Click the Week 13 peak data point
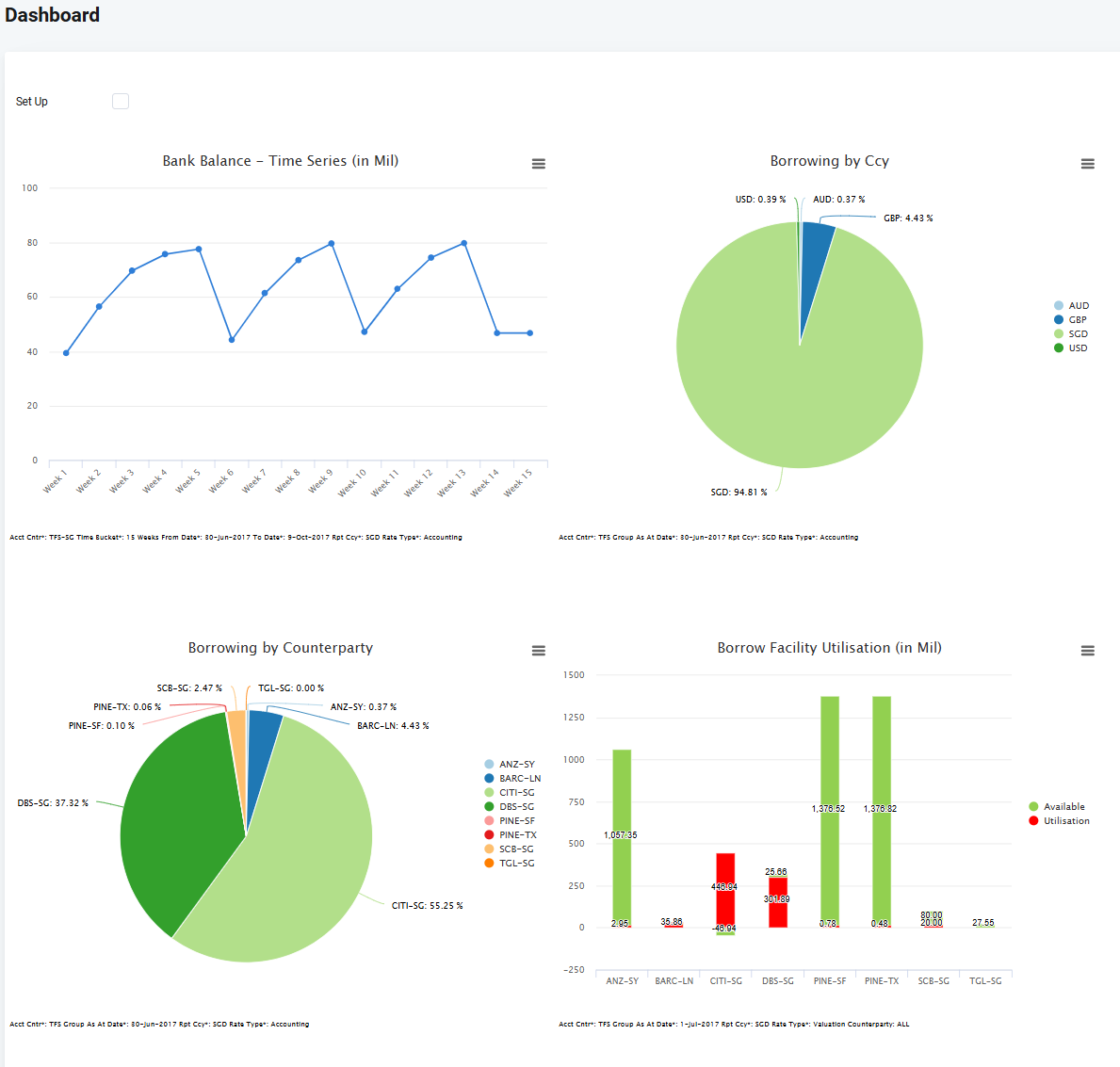 click(x=464, y=244)
